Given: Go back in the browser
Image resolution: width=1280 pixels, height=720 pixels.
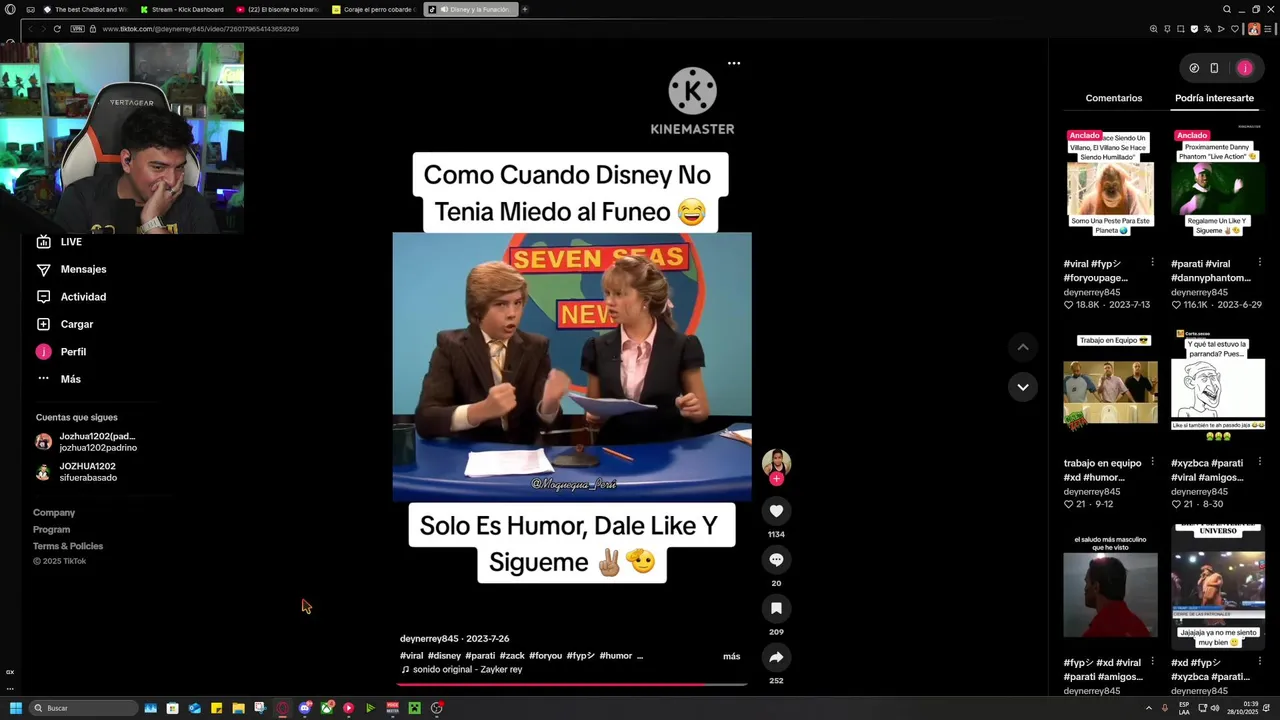Looking at the screenshot, I should 29,29.
